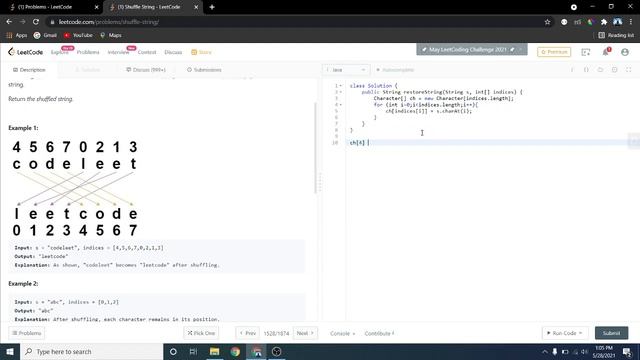
Task: Open the editor settings gear icon
Action: pyautogui.click(x=614, y=70)
